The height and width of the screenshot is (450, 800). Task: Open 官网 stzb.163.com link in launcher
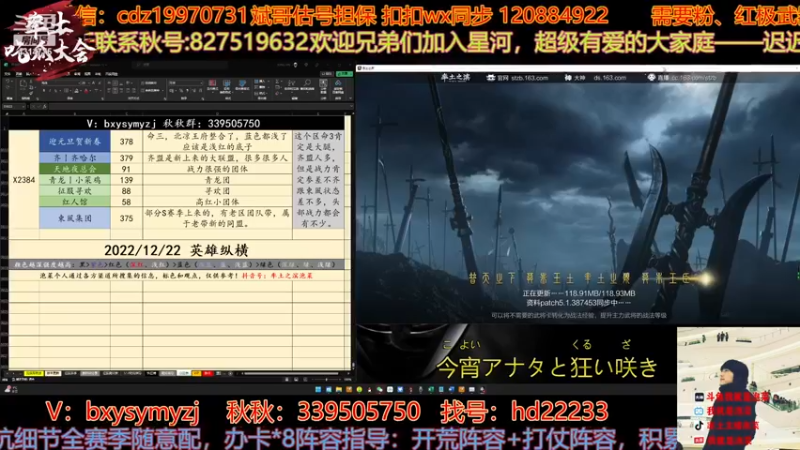point(517,78)
